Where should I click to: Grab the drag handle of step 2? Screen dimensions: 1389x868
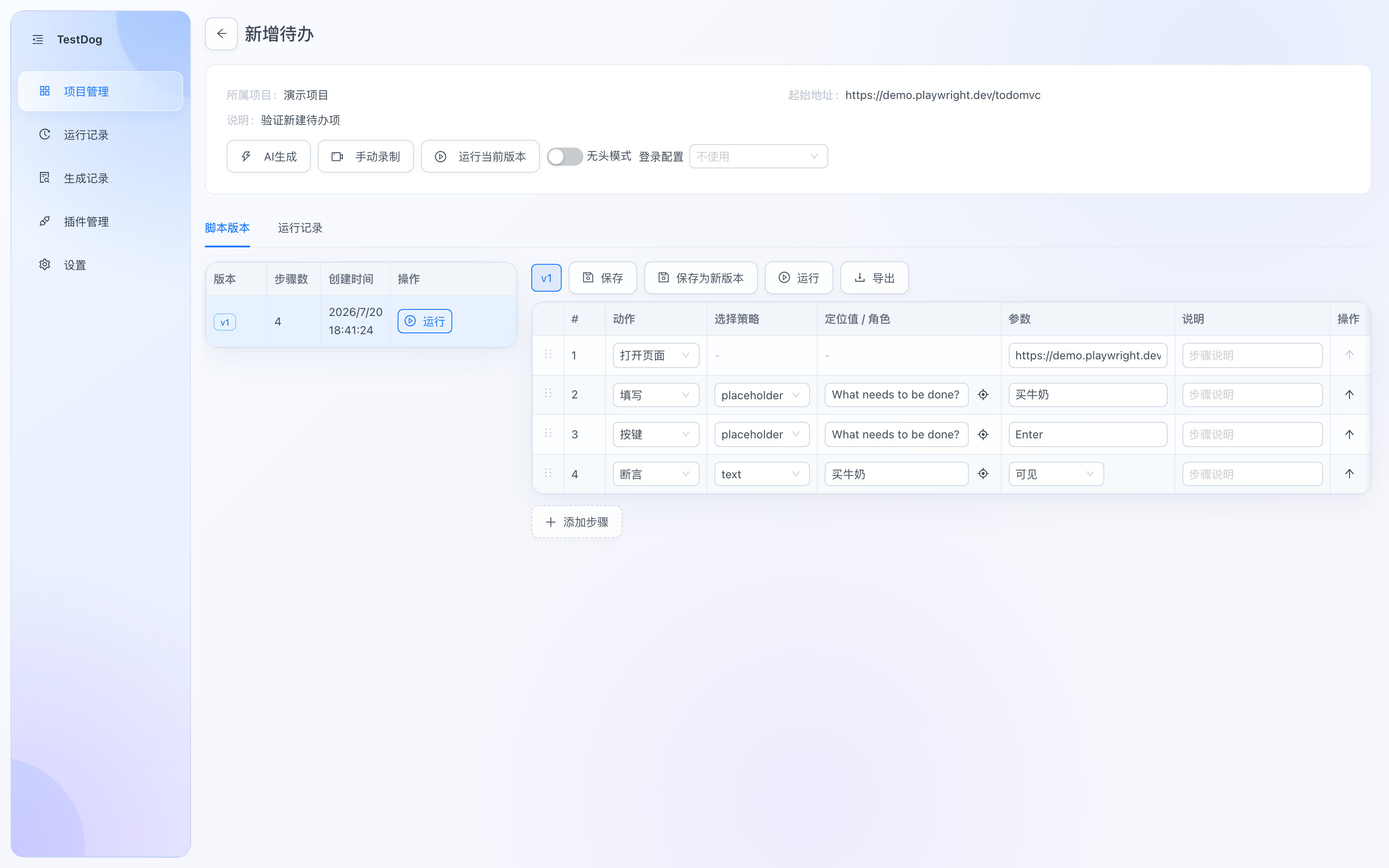pyautogui.click(x=548, y=394)
